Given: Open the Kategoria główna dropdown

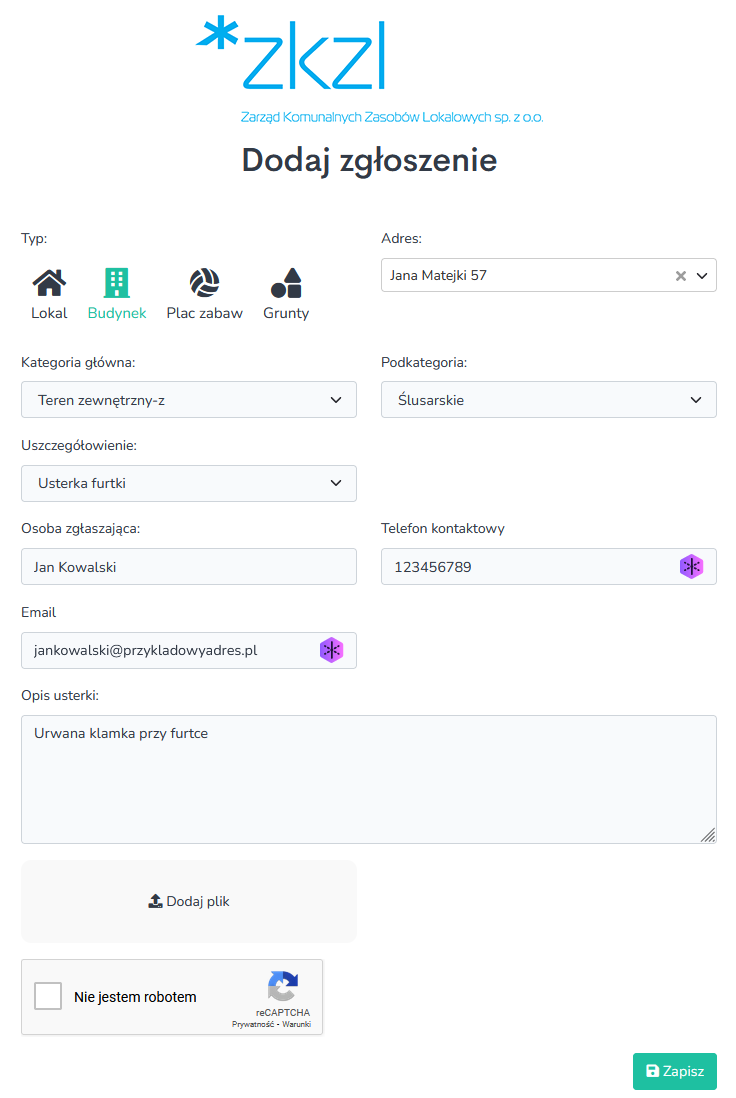Looking at the screenshot, I should 188,400.
